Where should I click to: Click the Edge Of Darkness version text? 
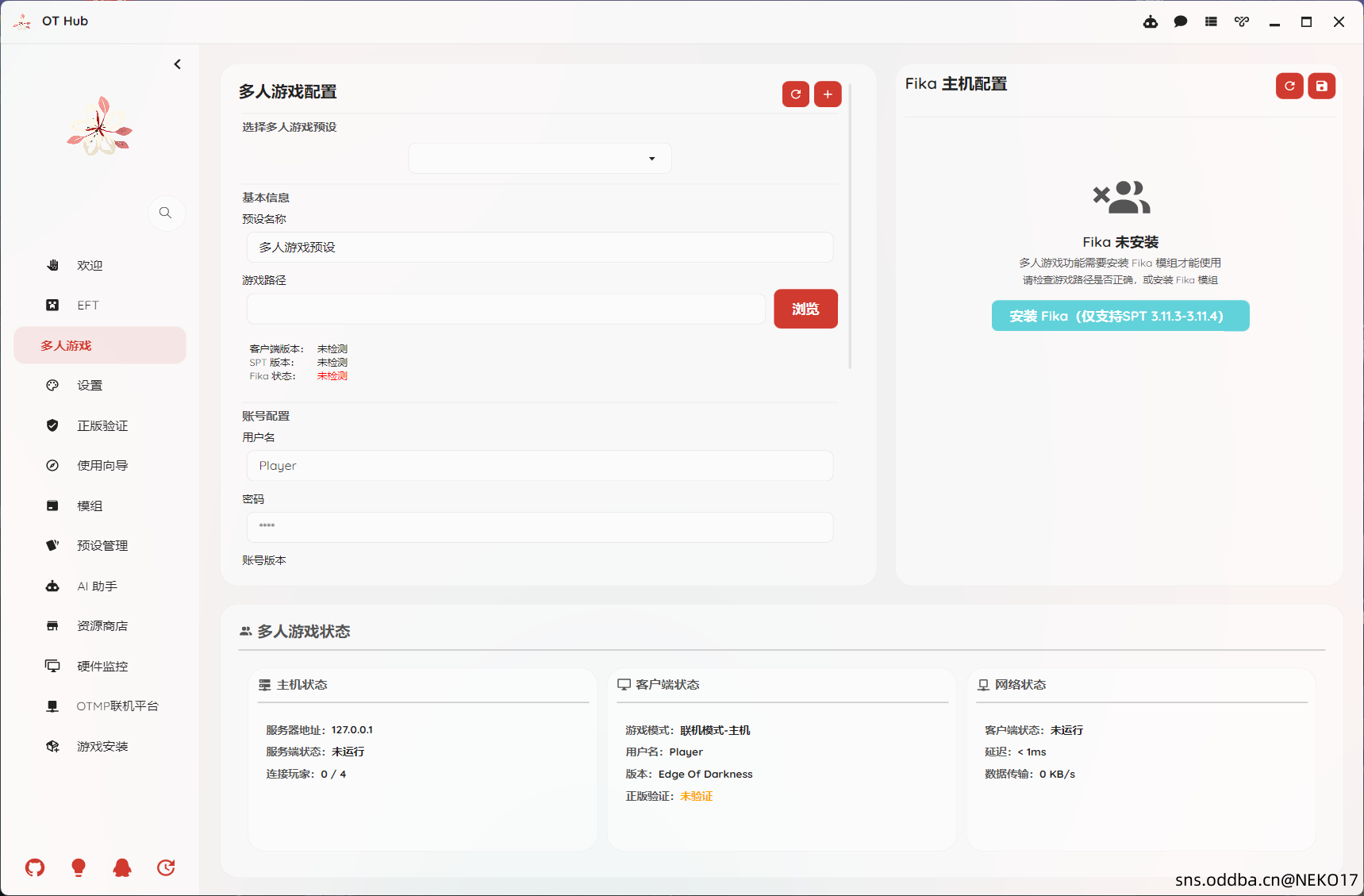pyautogui.click(x=705, y=774)
